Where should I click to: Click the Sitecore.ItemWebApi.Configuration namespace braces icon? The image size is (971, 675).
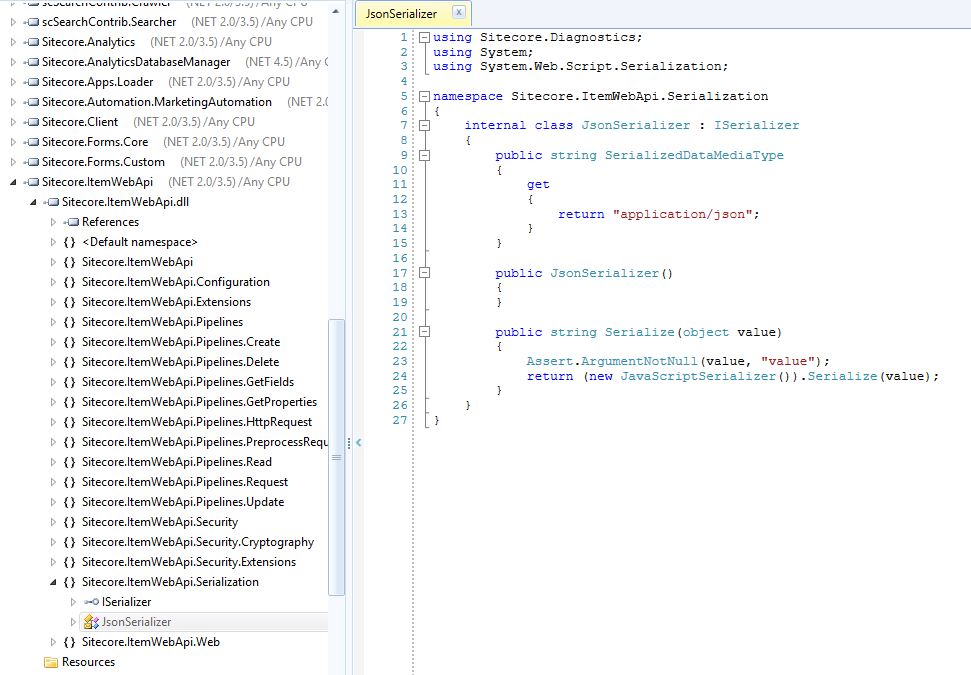[70, 282]
